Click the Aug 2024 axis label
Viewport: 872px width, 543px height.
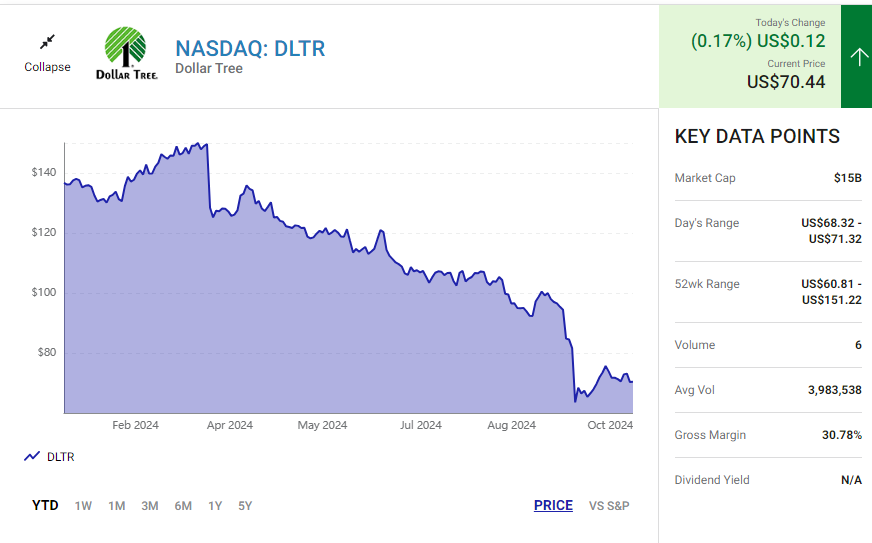pyautogui.click(x=512, y=425)
